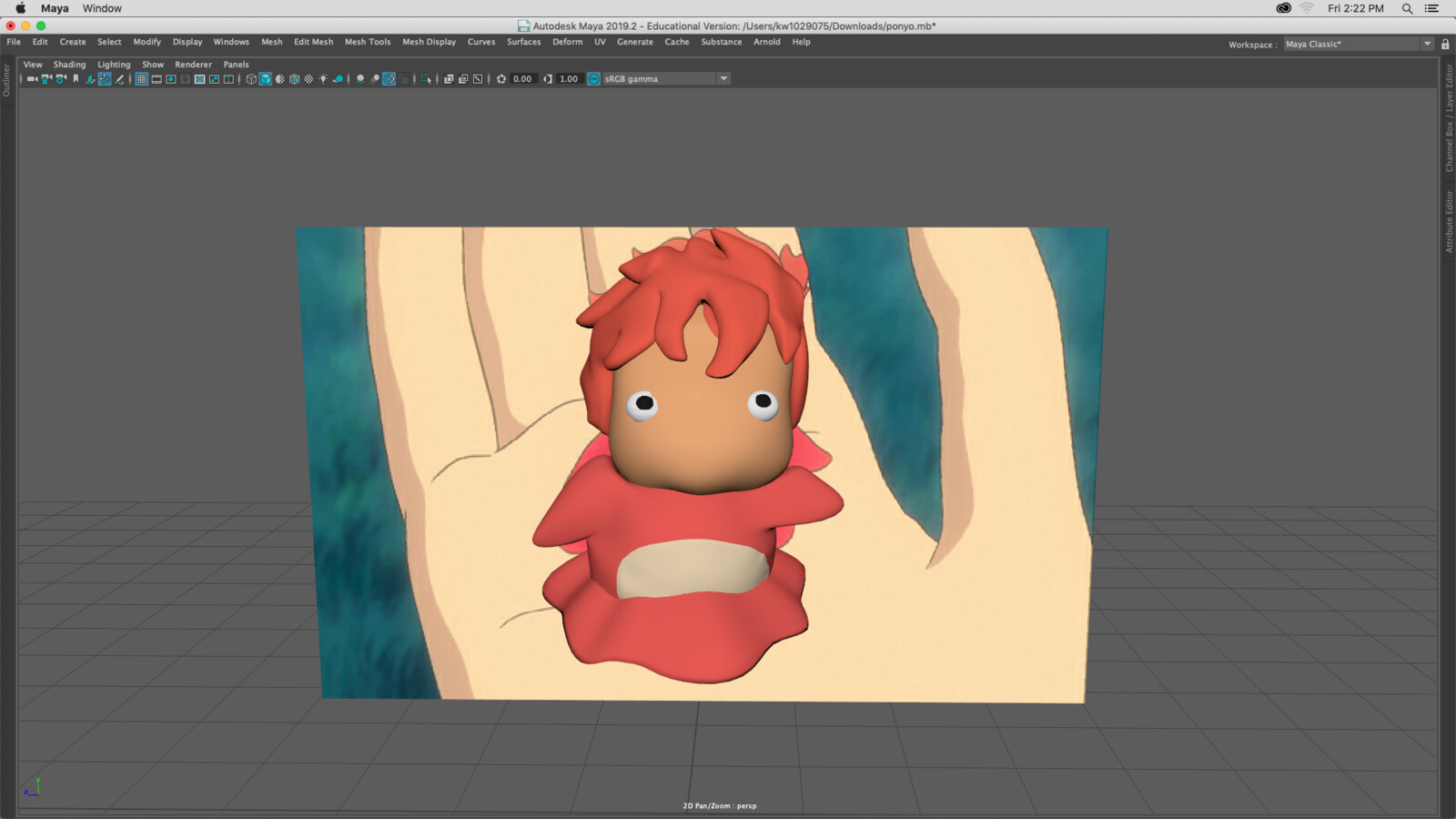Click the Multisample Anti-aliasing icon
Image resolution: width=1456 pixels, height=819 pixels.
[389, 79]
